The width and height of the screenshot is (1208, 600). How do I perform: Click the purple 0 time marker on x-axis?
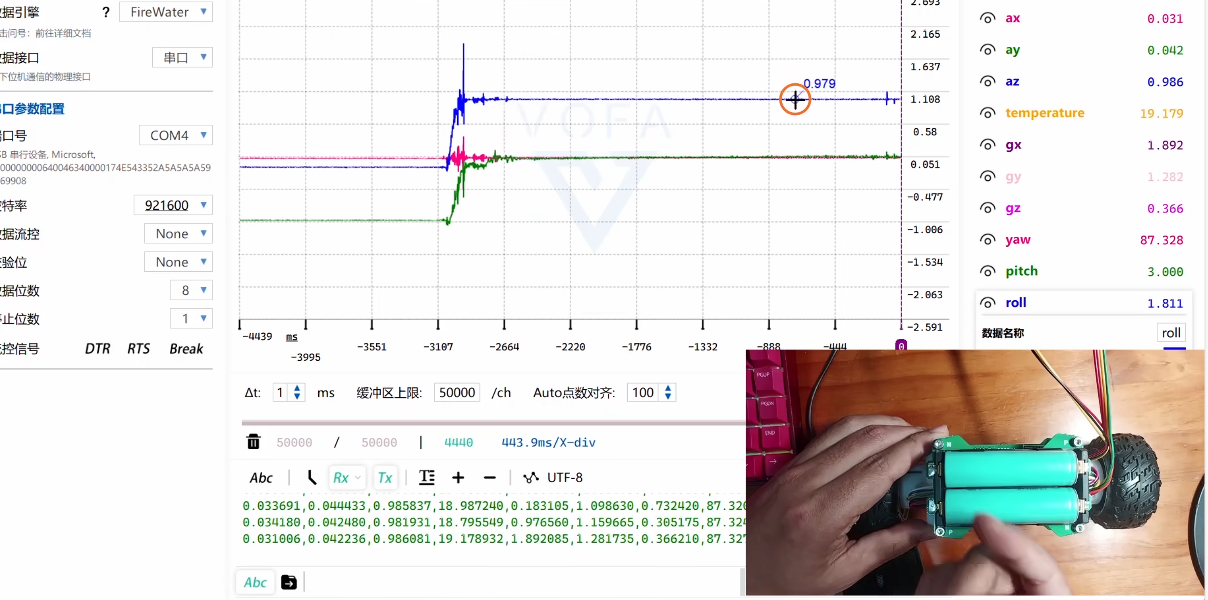901,346
